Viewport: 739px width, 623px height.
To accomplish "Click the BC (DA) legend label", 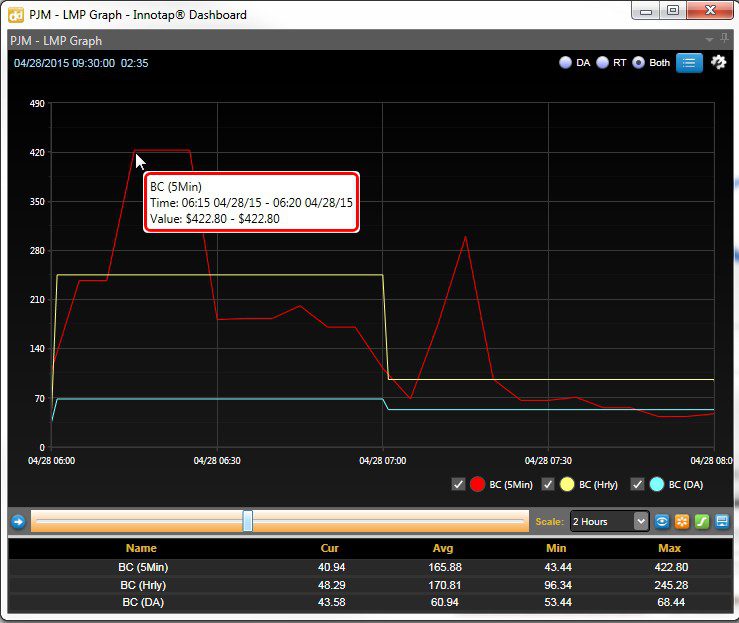I will pos(686,484).
